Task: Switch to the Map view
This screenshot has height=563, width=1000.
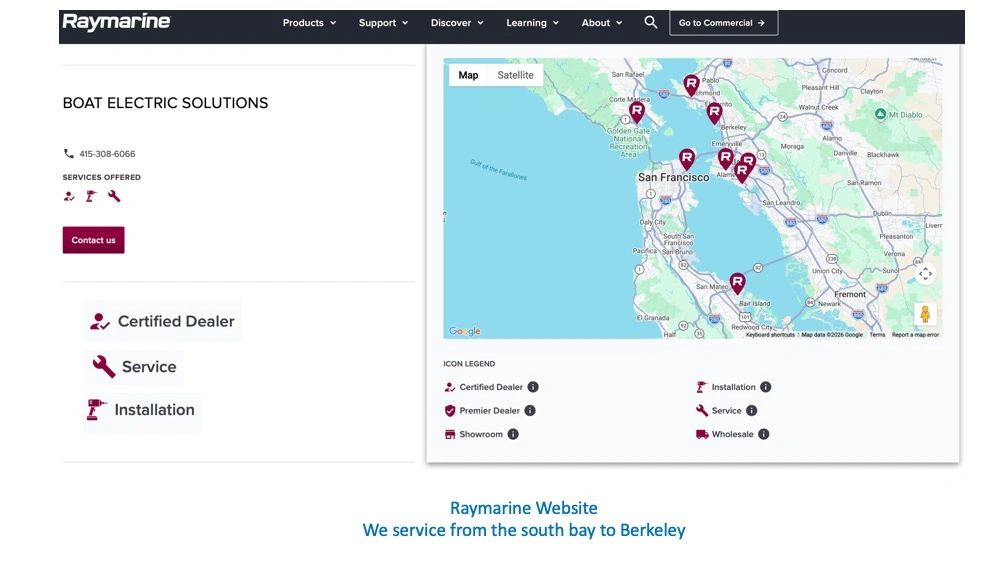Action: pyautogui.click(x=468, y=75)
